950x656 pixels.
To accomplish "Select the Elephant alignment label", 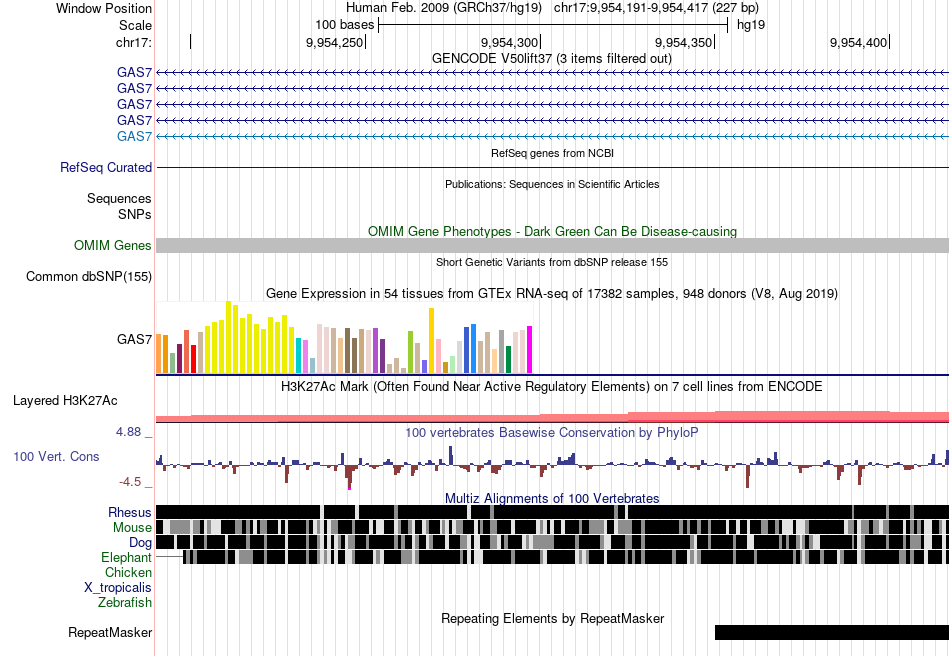I will (126, 557).
